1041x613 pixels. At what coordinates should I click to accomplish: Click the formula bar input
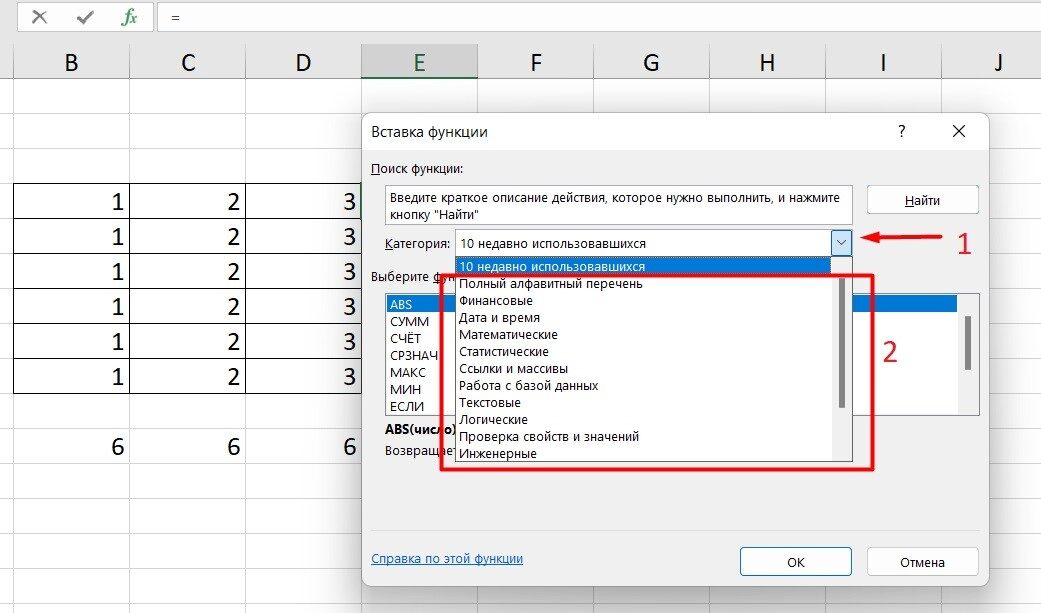[x=598, y=17]
